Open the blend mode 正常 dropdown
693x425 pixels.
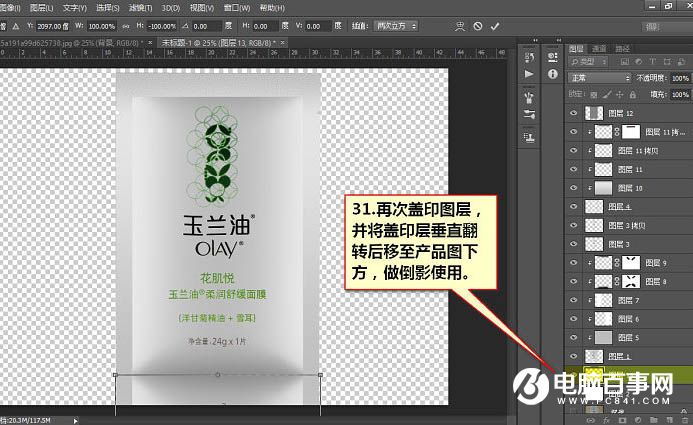(599, 78)
